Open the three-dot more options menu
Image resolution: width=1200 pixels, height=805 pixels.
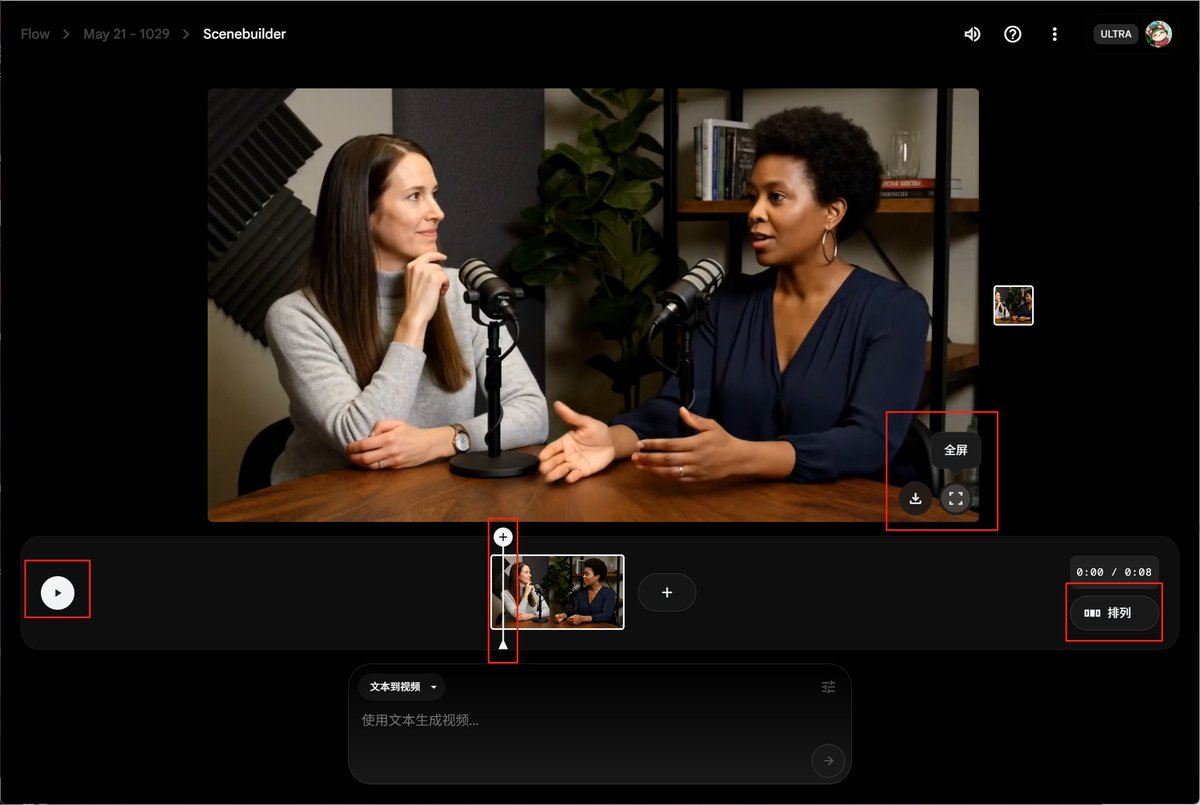tap(1054, 34)
